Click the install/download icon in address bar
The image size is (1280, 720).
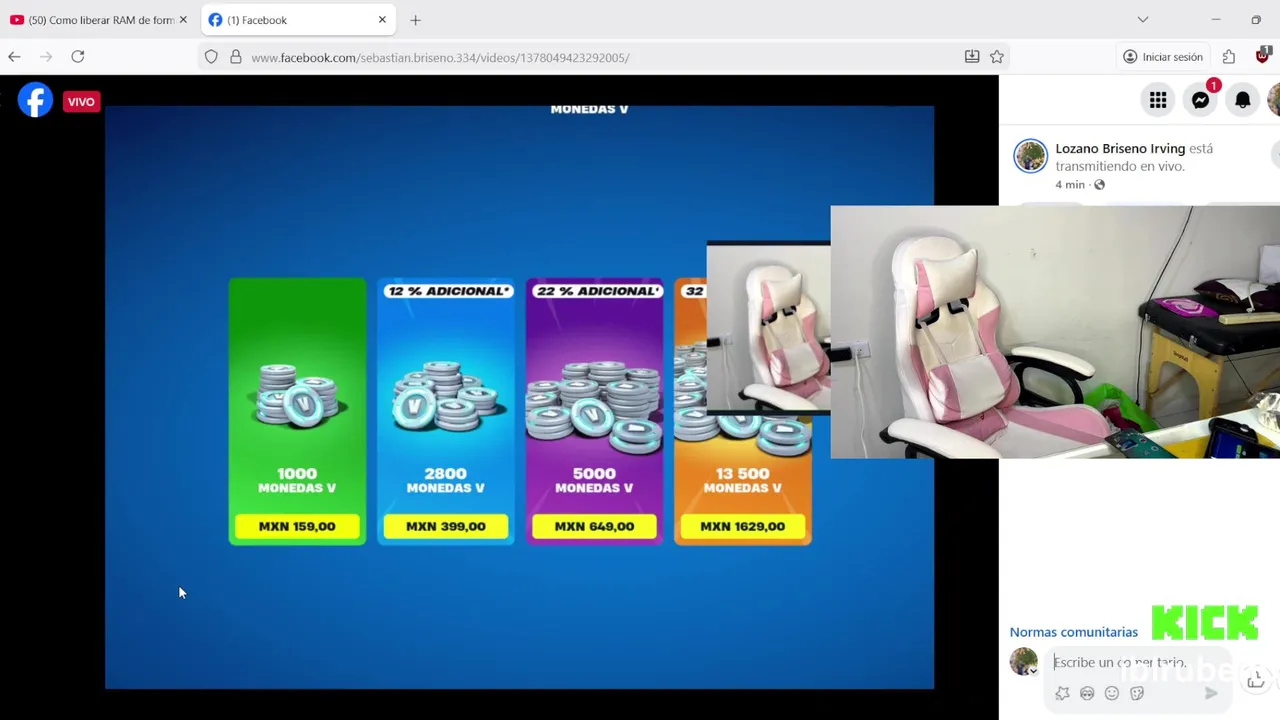pos(972,57)
